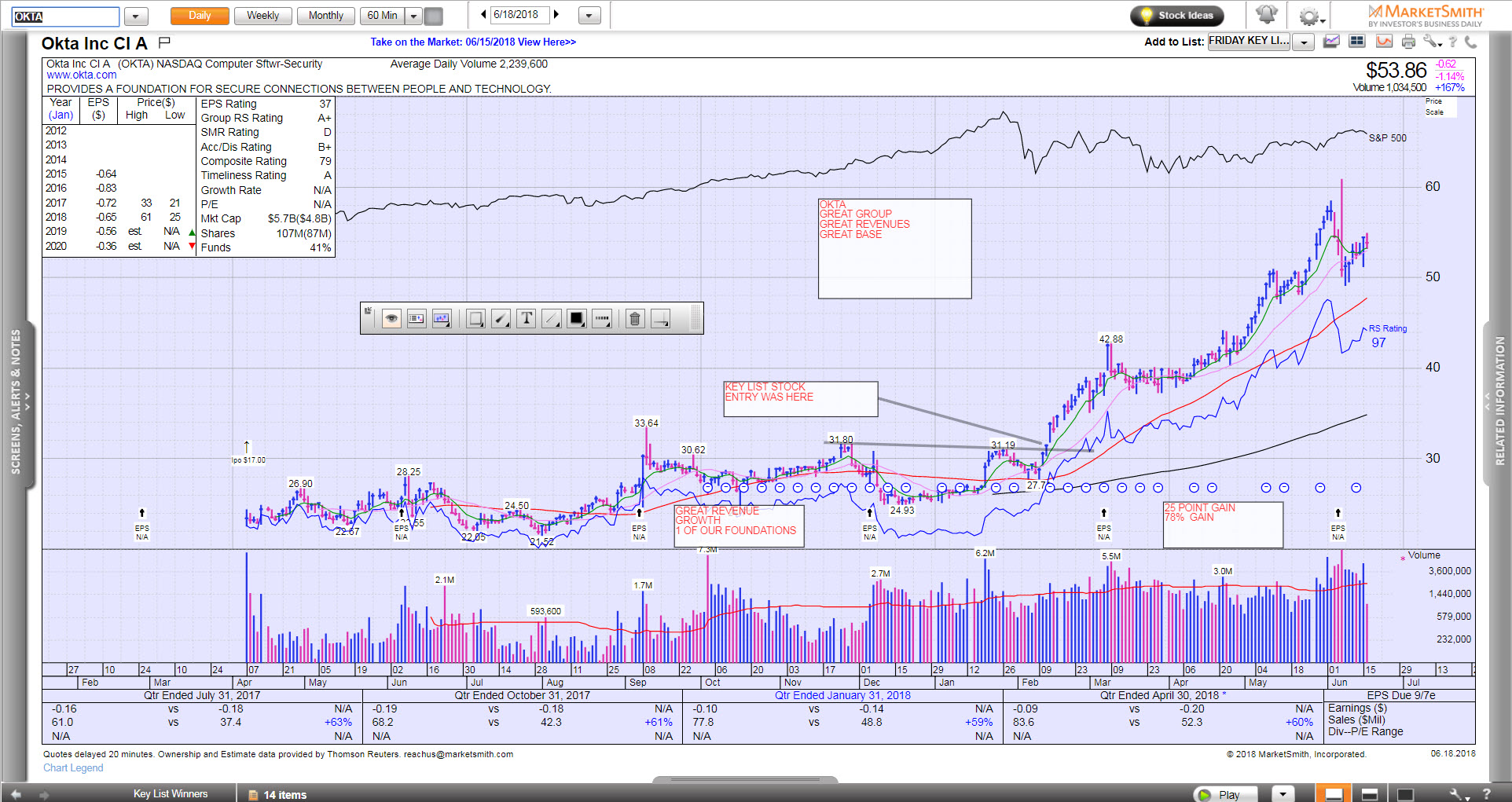This screenshot has height=802, width=1512.
Task: Click the printer icon
Action: (1408, 42)
